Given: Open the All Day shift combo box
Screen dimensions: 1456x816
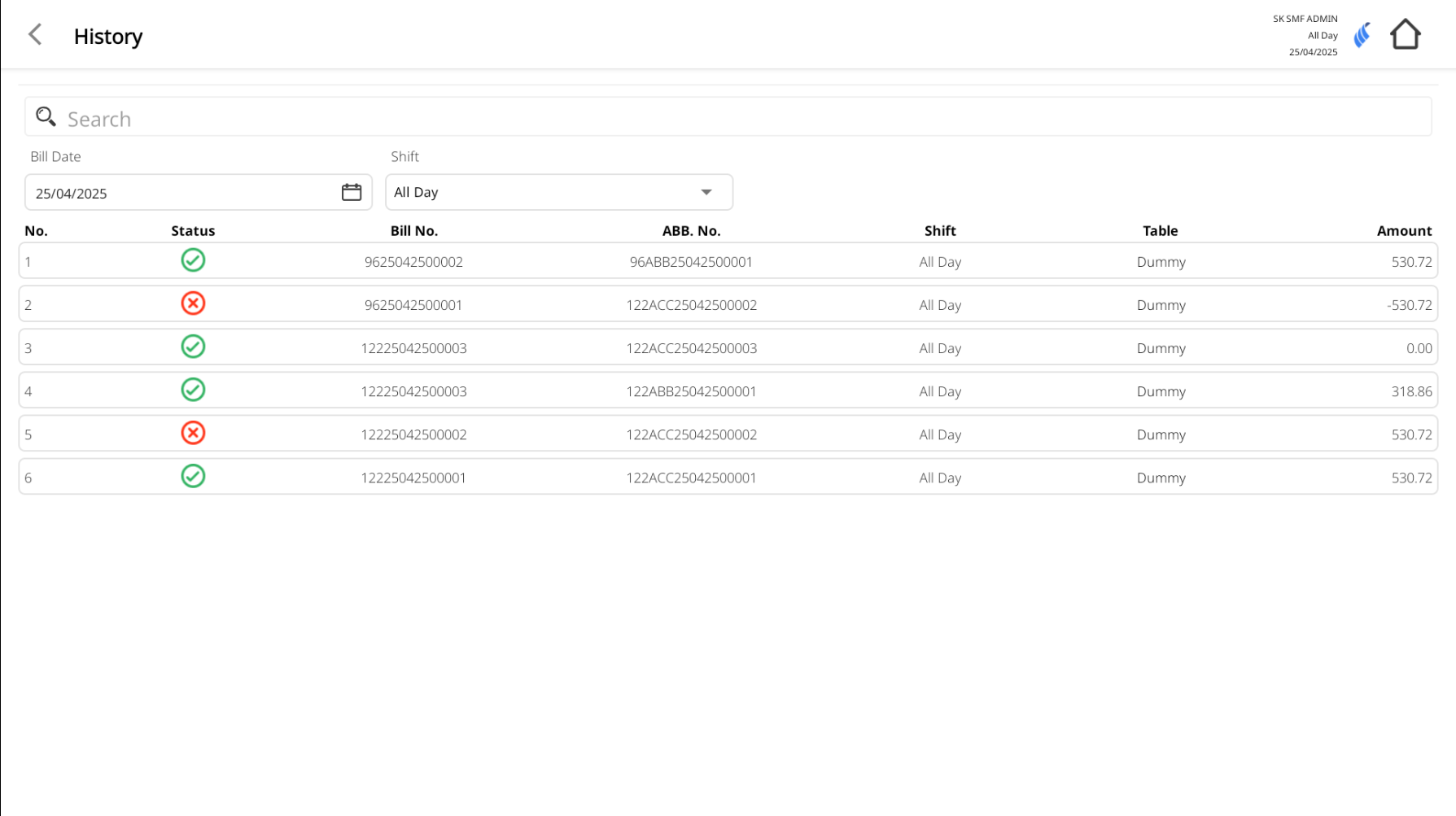Looking at the screenshot, I should coord(537,193).
